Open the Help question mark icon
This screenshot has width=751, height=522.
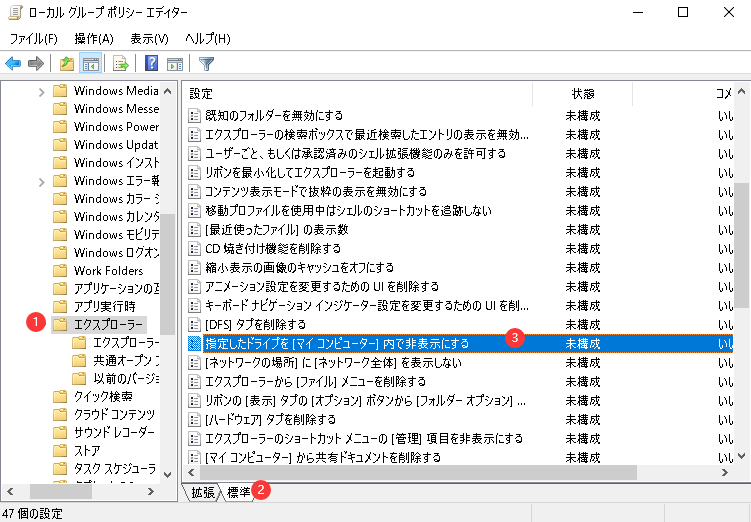pyautogui.click(x=151, y=63)
